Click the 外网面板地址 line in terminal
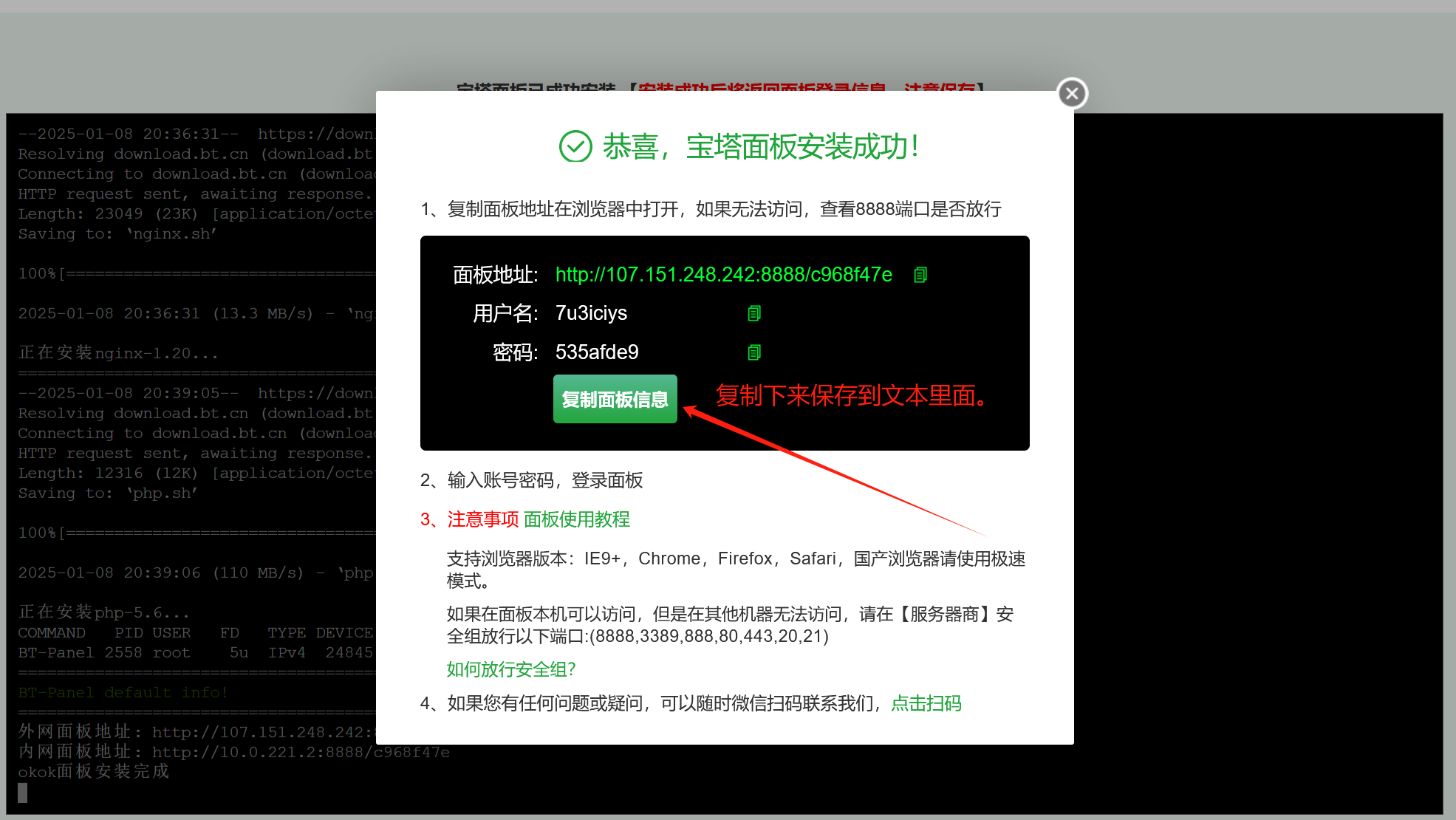 coord(197,732)
